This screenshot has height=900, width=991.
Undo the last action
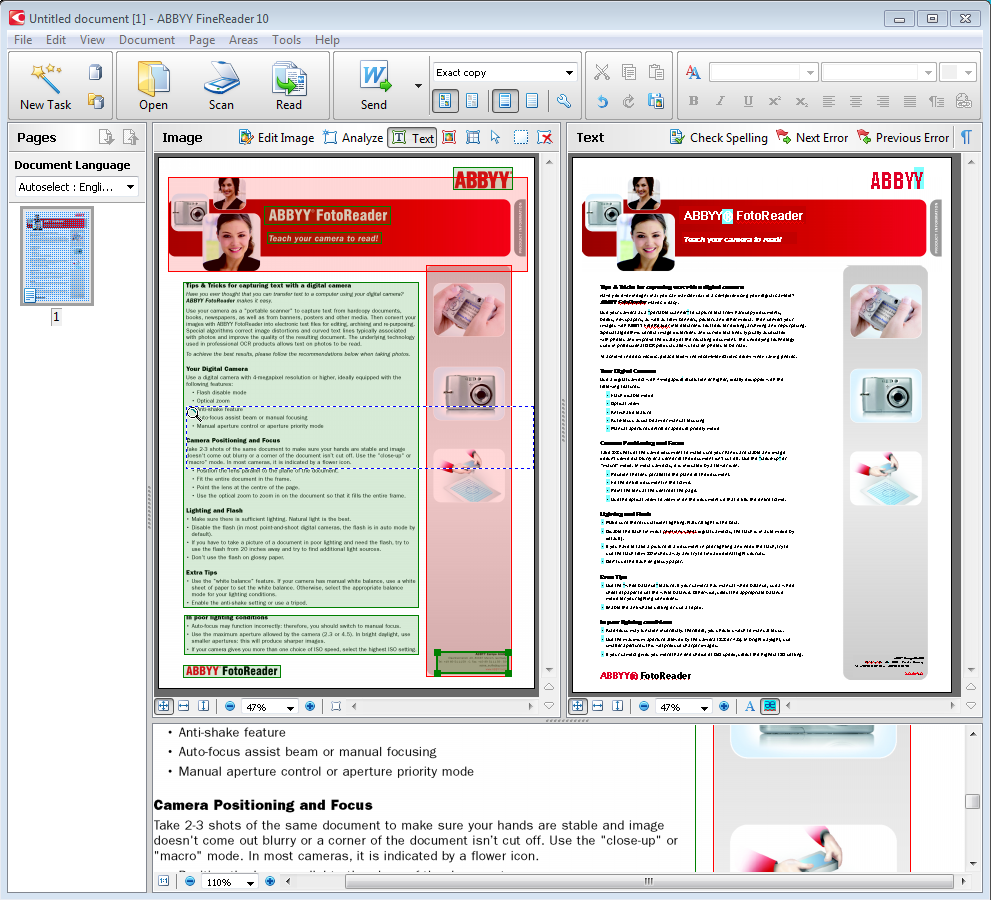602,100
